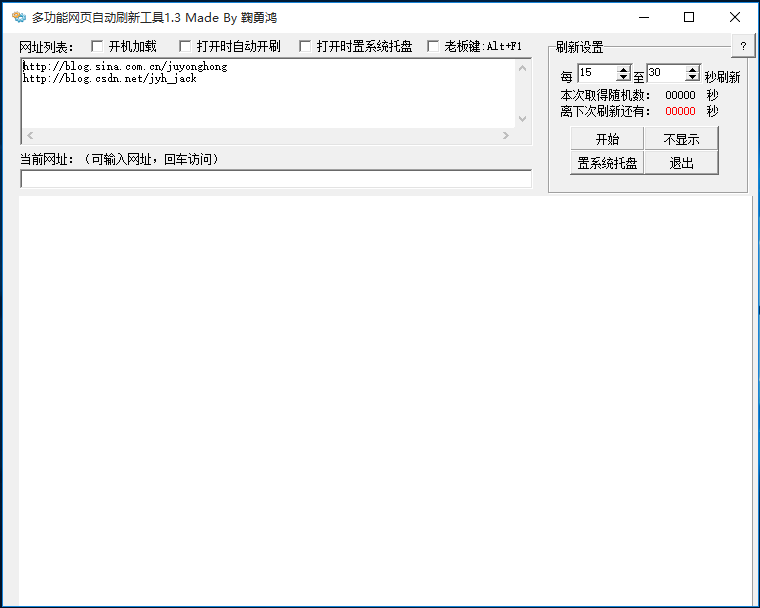760x608 pixels.
Task: Click the 置系统托盘 button
Action: tap(607, 163)
